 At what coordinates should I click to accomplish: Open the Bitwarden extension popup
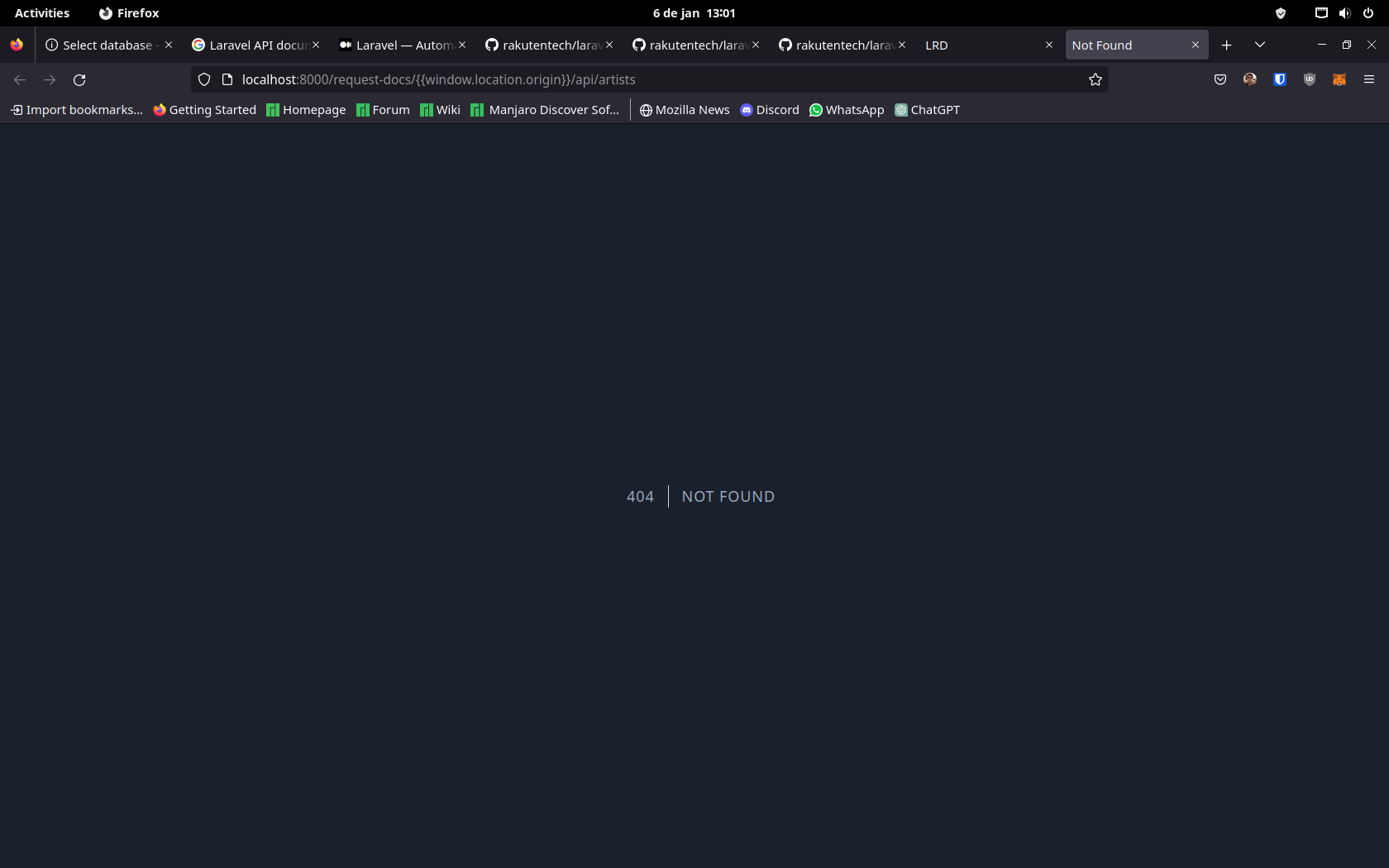(1280, 79)
